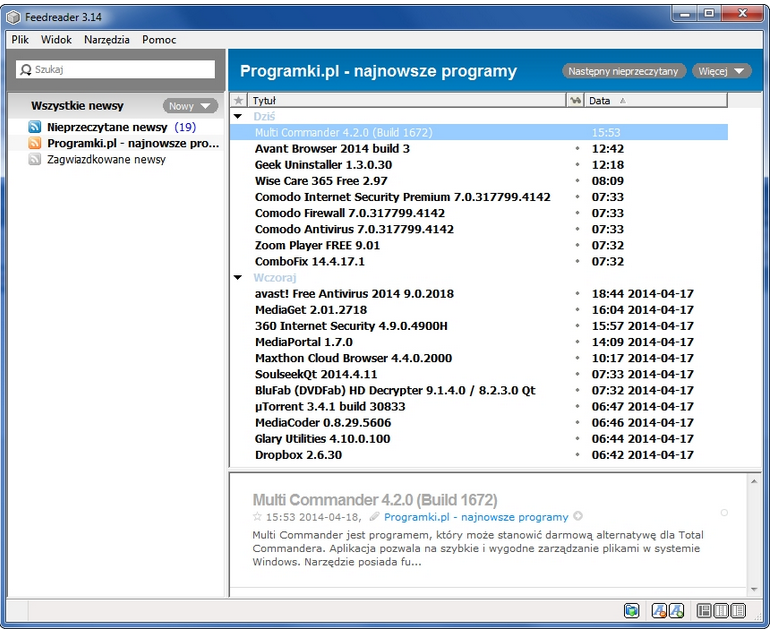Star the article in the preview pane
770x632 pixels.
click(x=257, y=517)
